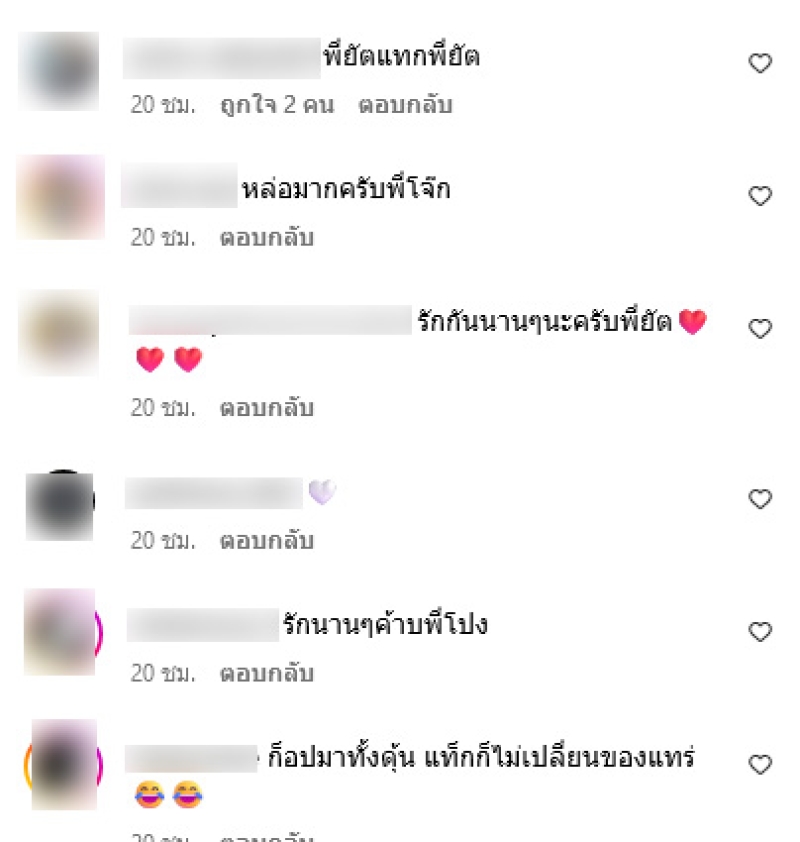
Task: Like the purple heart emoji comment
Action: tap(760, 499)
